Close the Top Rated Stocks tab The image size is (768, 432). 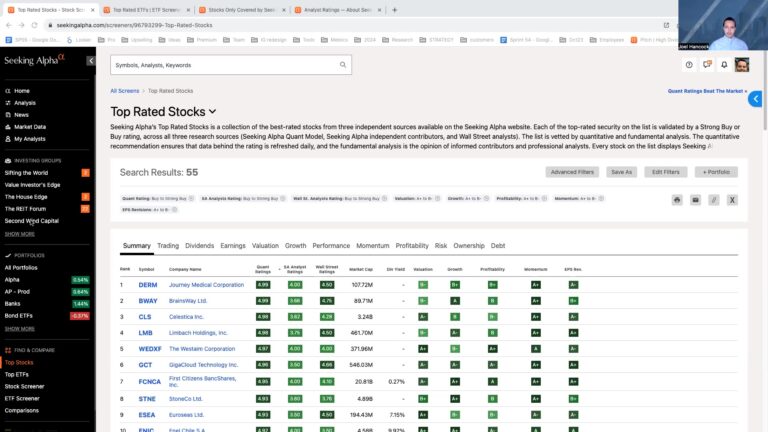coord(93,10)
